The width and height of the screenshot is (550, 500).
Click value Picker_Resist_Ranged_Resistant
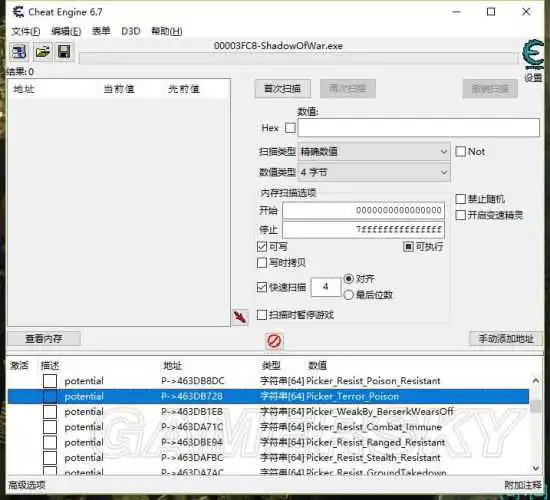tap(375, 442)
